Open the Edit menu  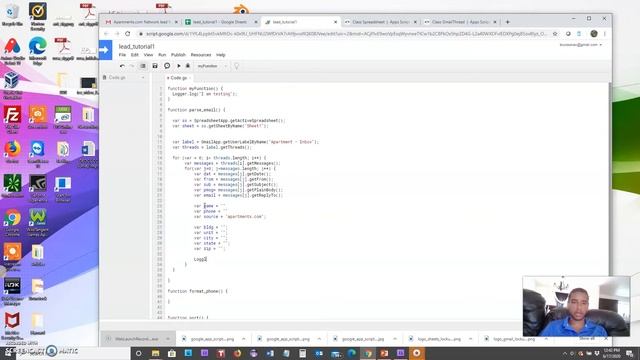[135, 55]
